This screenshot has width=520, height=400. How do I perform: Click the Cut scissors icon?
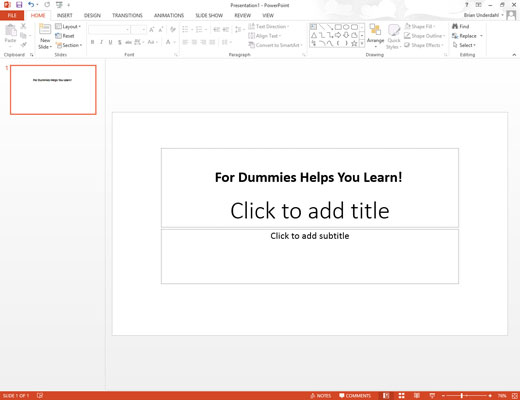[23, 26]
